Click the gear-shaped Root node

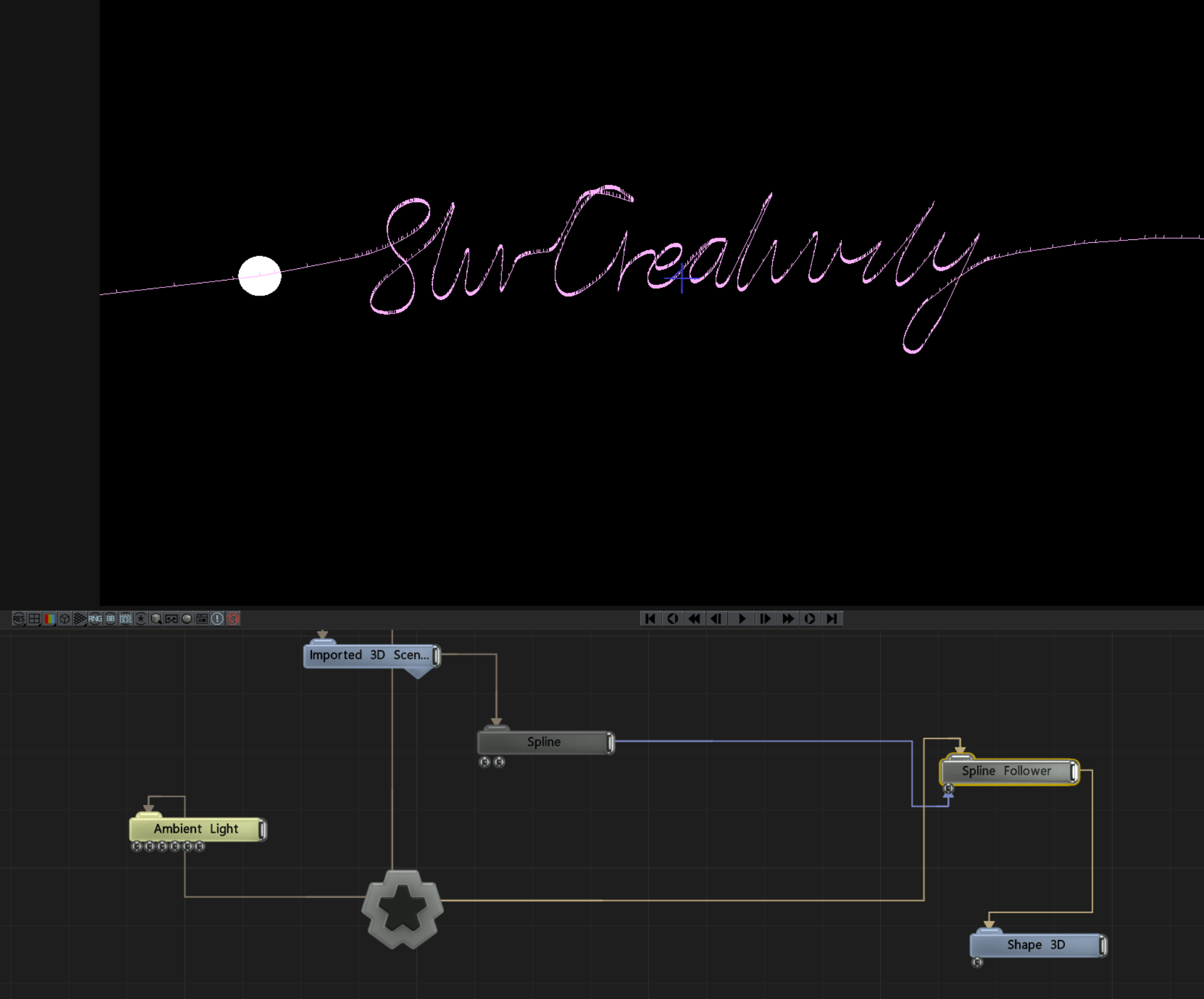click(402, 909)
